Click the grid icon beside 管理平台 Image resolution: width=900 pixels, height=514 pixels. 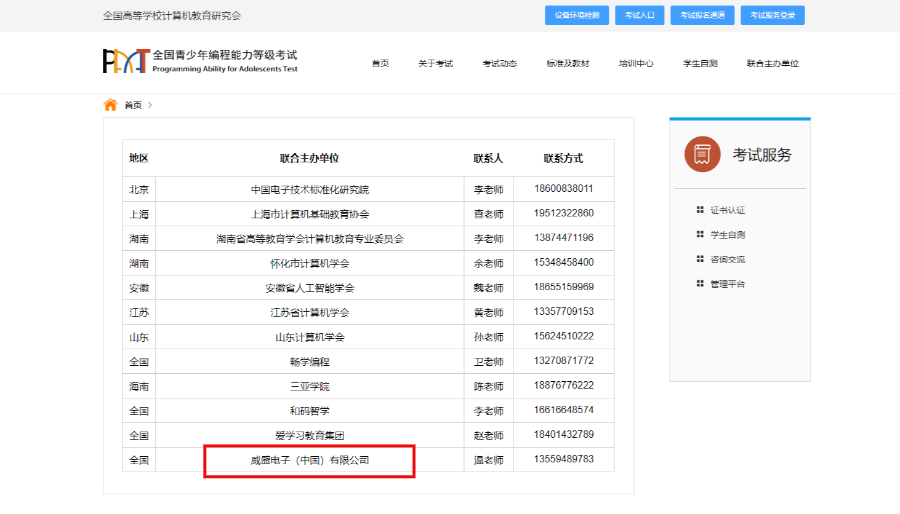tap(700, 284)
